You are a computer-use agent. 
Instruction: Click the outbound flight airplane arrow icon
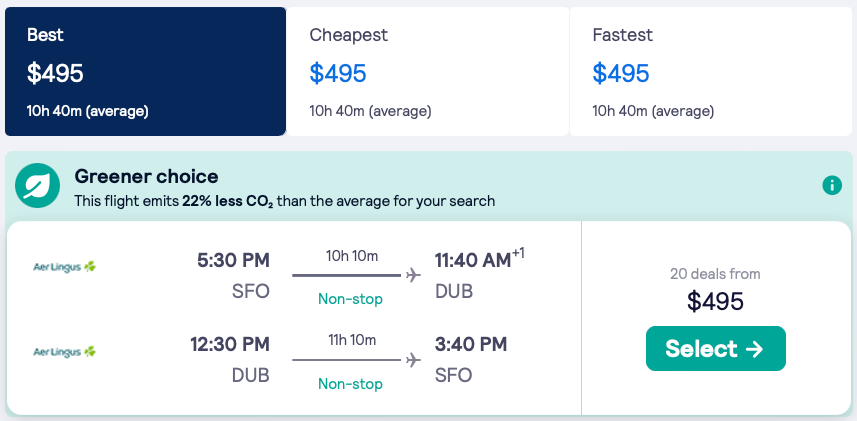point(414,275)
